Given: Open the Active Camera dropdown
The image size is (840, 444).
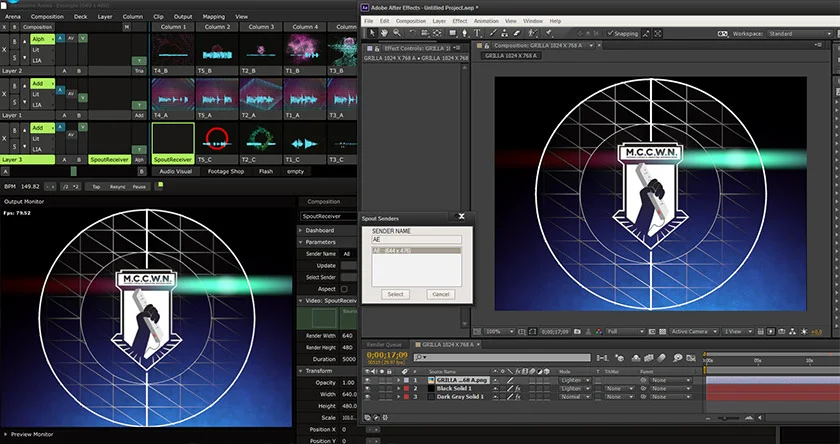Looking at the screenshot, I should pyautogui.click(x=694, y=332).
